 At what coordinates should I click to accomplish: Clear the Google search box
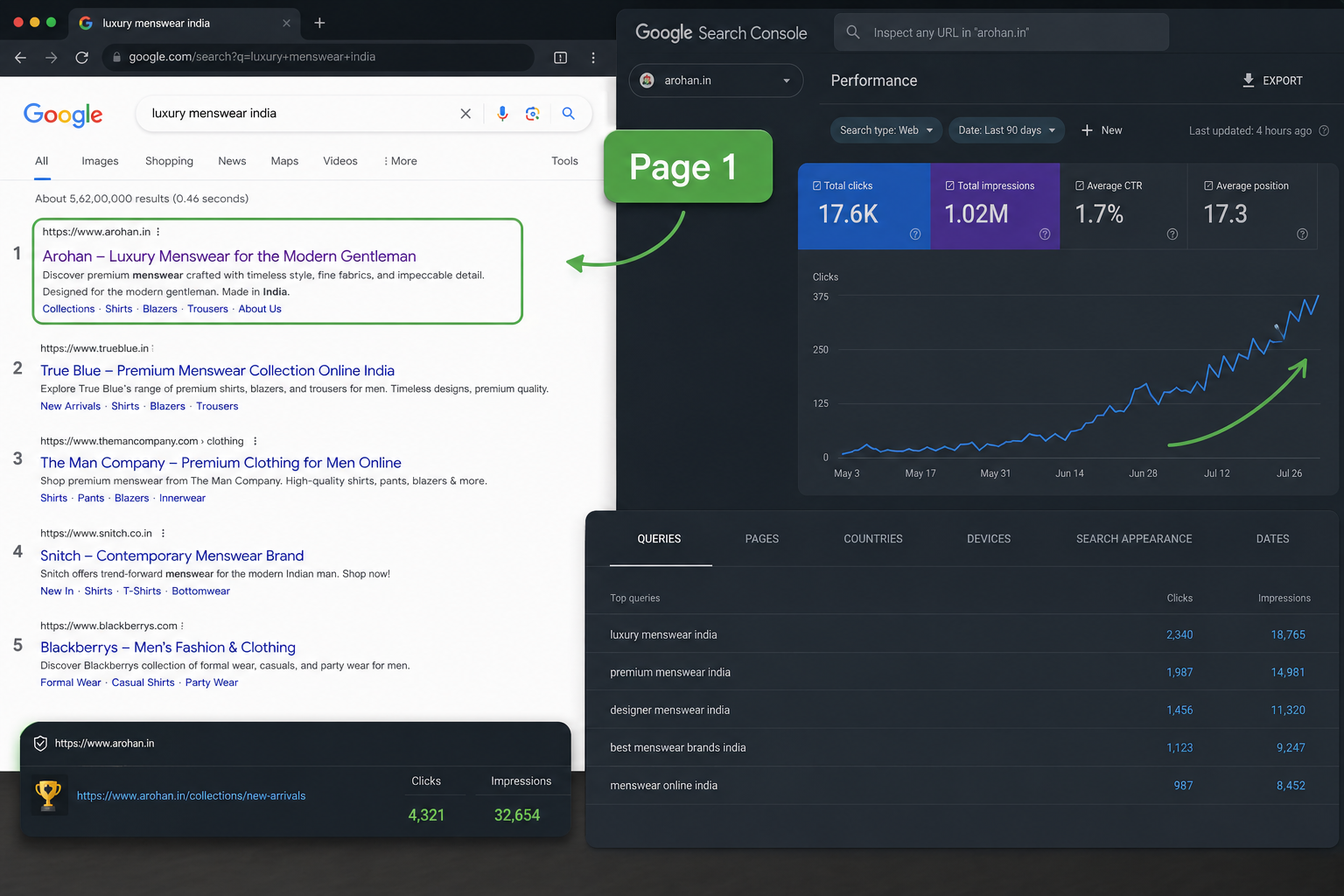point(465,114)
